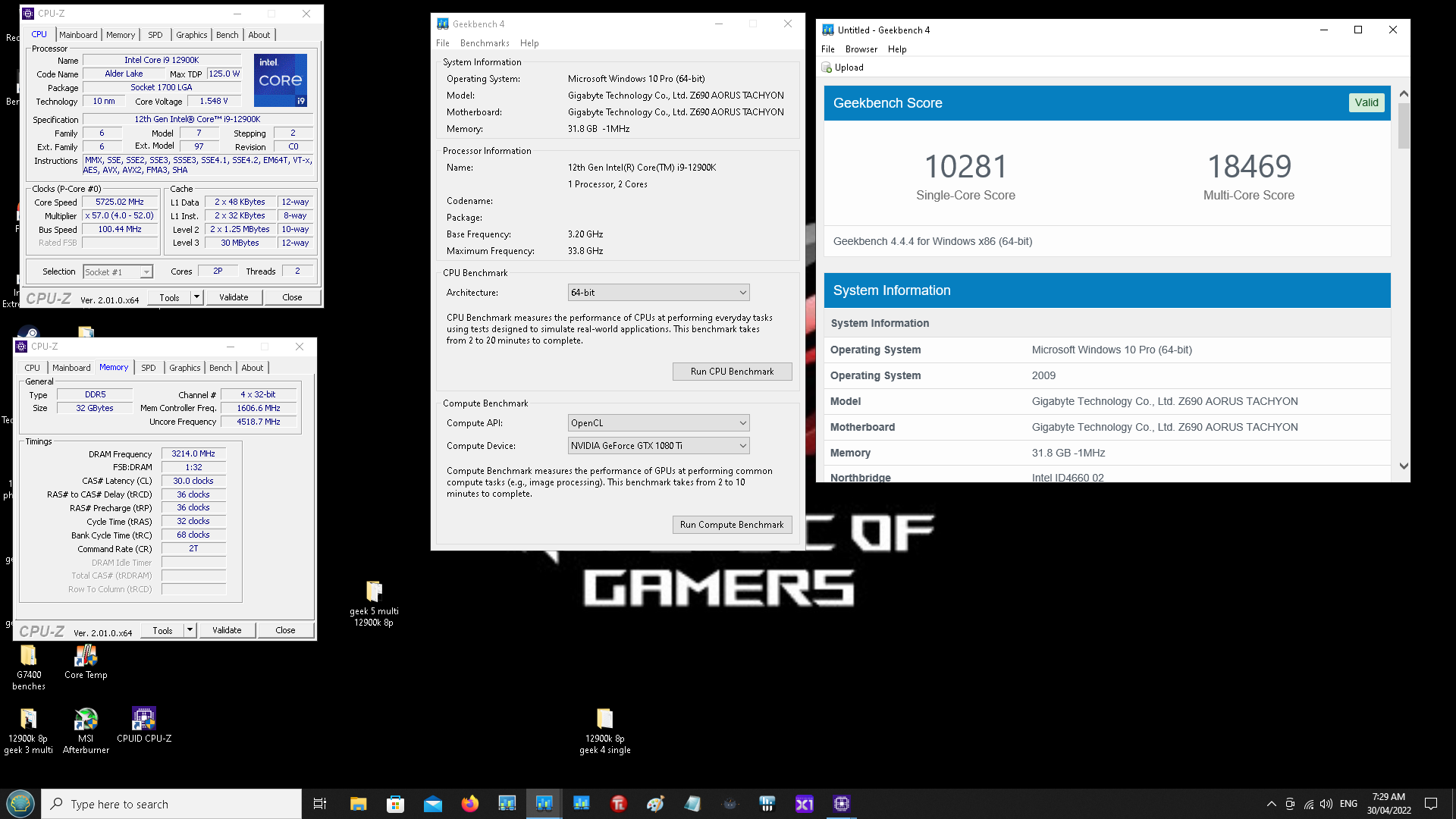The image size is (1456, 819).
Task: Click the Valid badge on Geekbench Score
Action: (1367, 103)
